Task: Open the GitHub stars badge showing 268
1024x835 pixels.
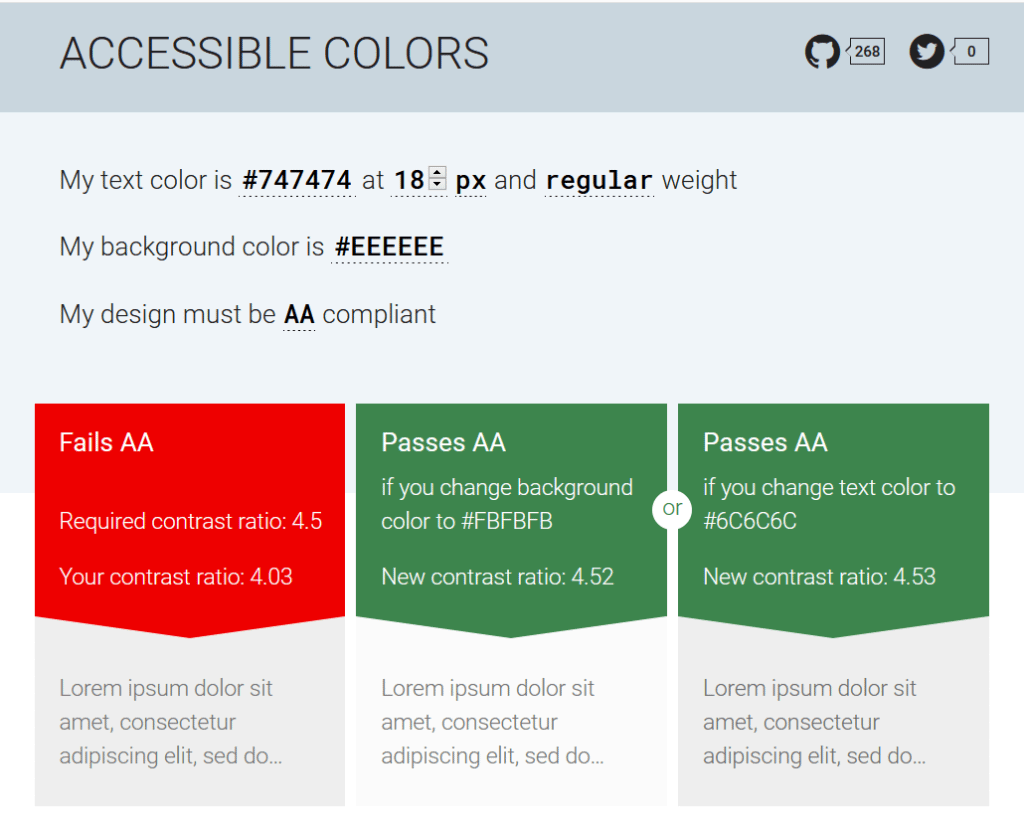Action: pyautogui.click(x=866, y=50)
